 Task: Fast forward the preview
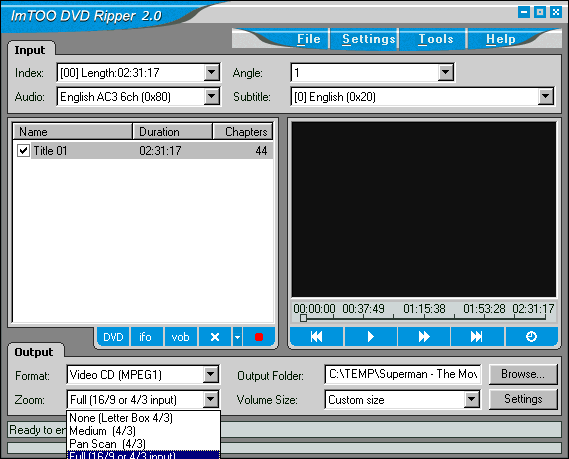point(424,337)
